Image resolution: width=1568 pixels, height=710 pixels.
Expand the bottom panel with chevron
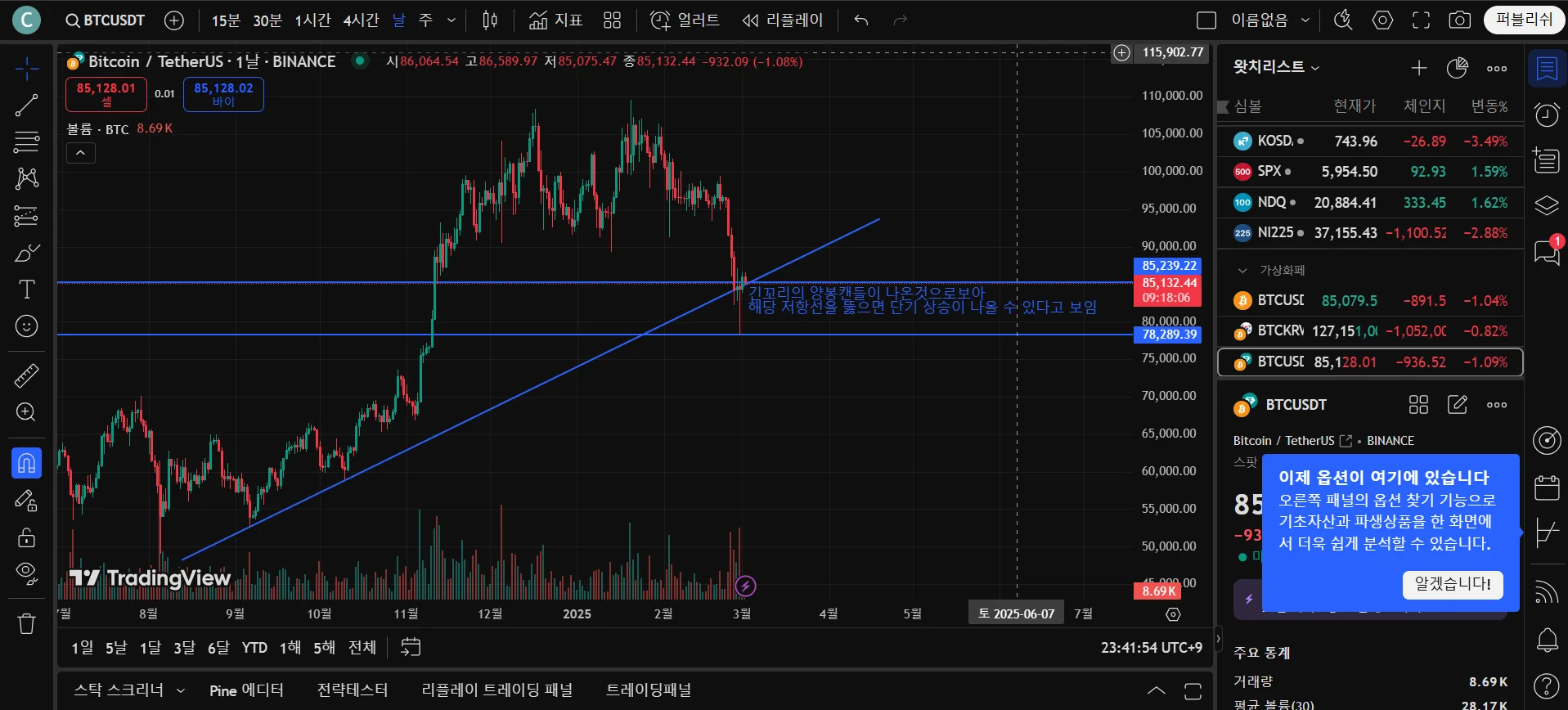pos(1156,691)
